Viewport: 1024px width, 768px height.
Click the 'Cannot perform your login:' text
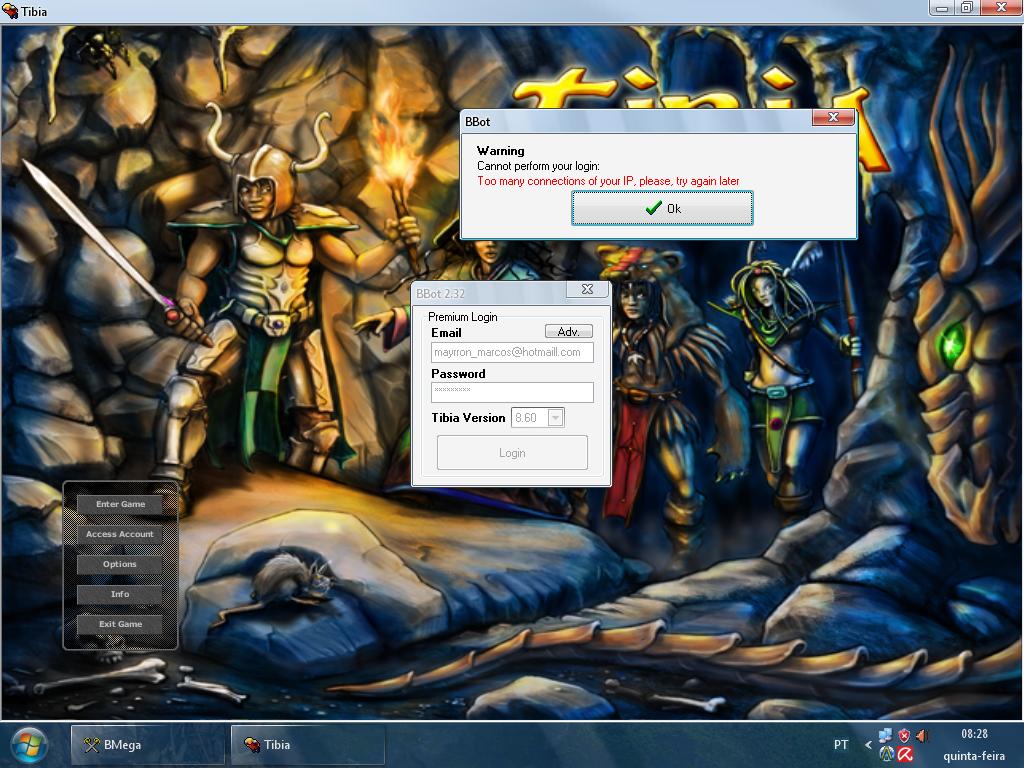(x=538, y=166)
